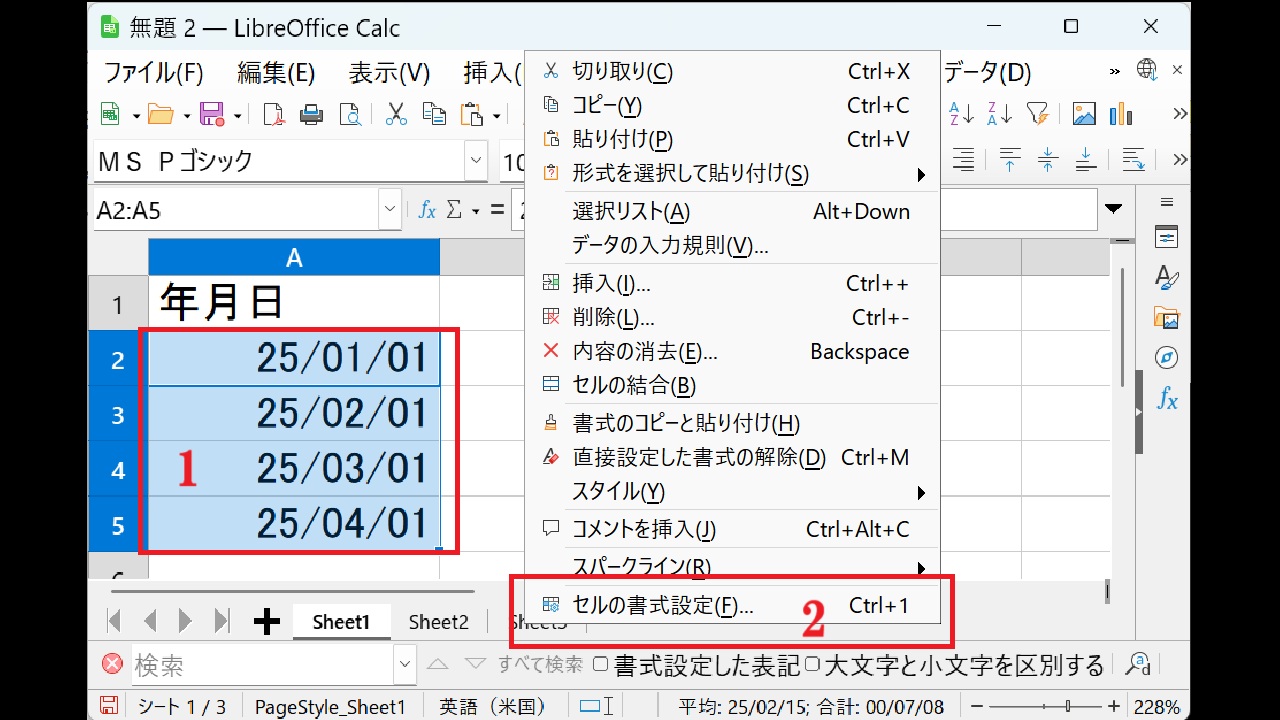Click the equals Formula icon
The width and height of the screenshot is (1280, 720).
coord(497,211)
